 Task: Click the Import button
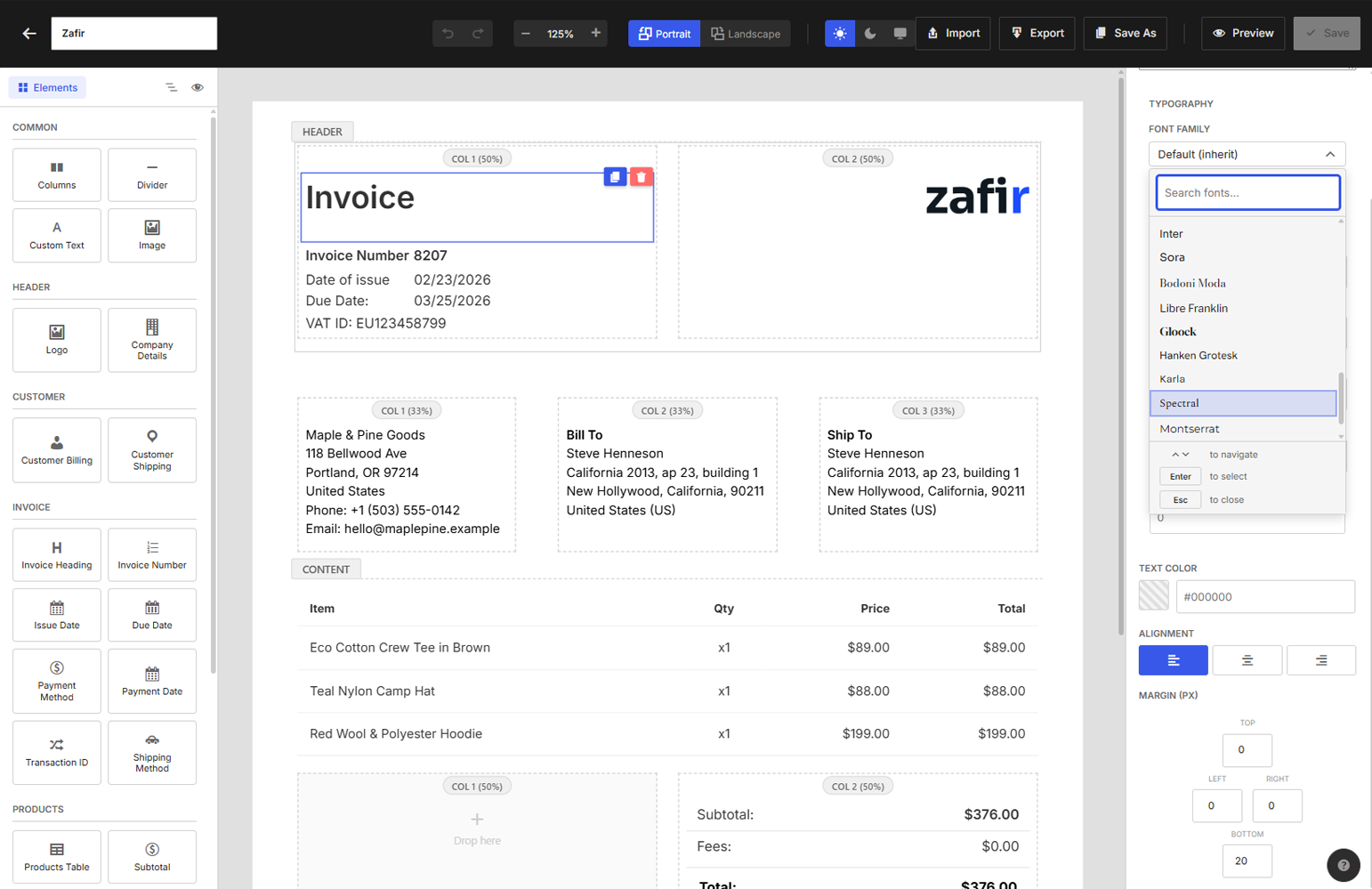click(953, 33)
